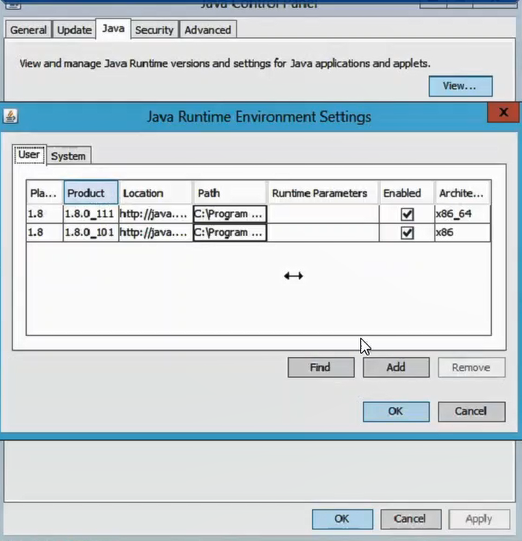Click the Runtime Parameters column header
Image resolution: width=522 pixels, height=541 pixels.
pos(323,193)
